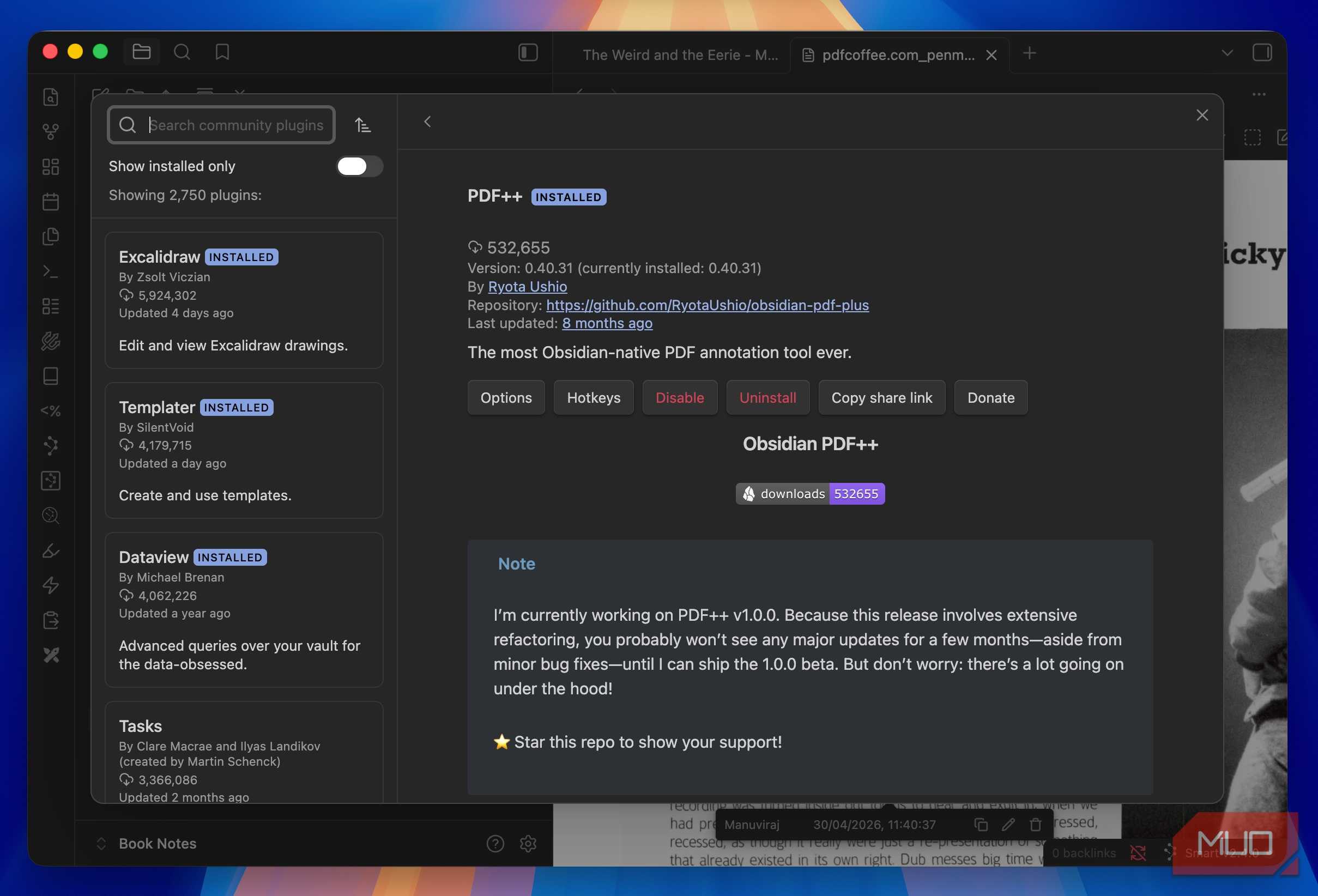Select Excalidraw plugin card
This screenshot has height=896, width=1318.
pyautogui.click(x=244, y=300)
